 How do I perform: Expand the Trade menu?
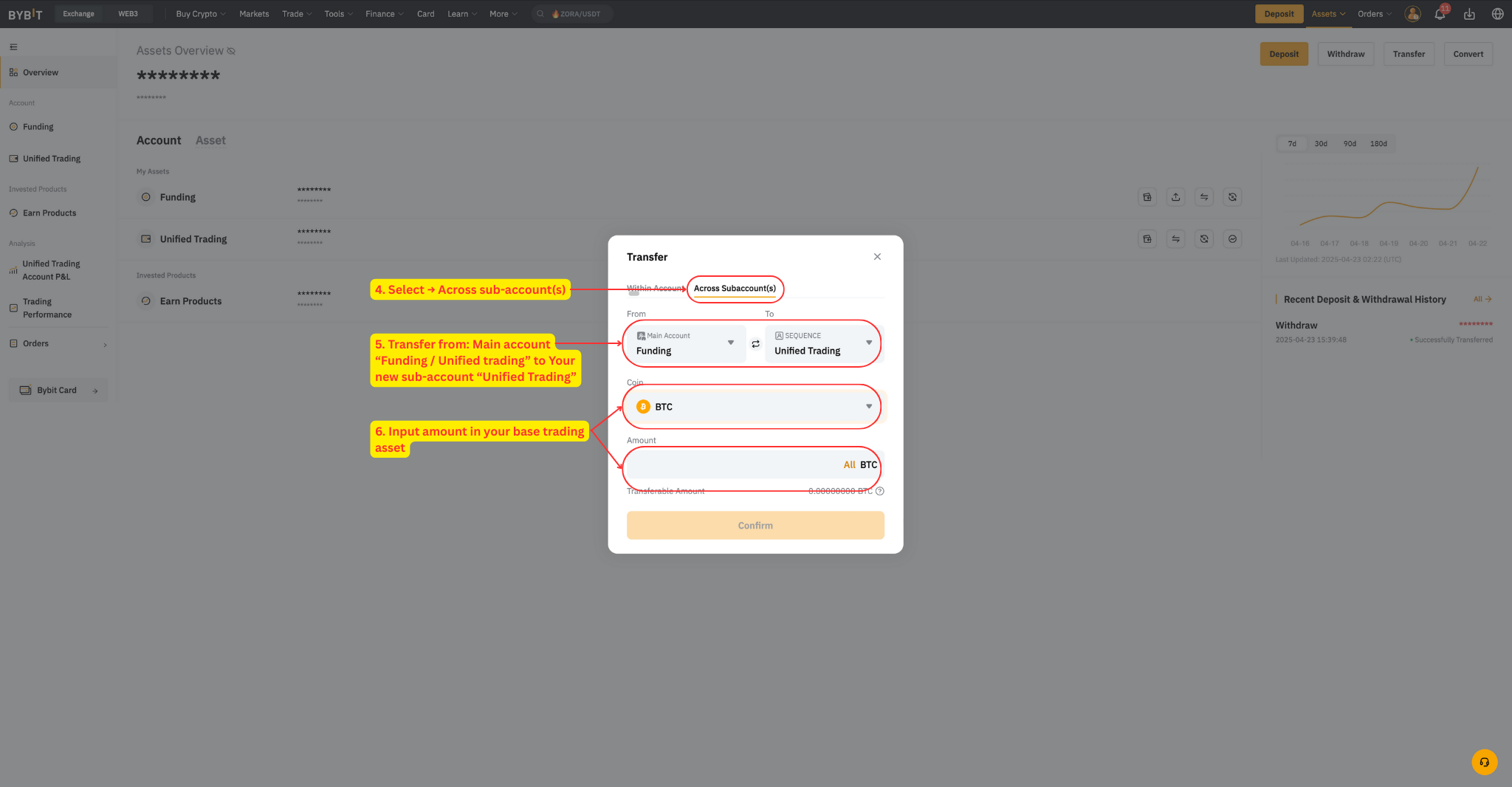(297, 14)
